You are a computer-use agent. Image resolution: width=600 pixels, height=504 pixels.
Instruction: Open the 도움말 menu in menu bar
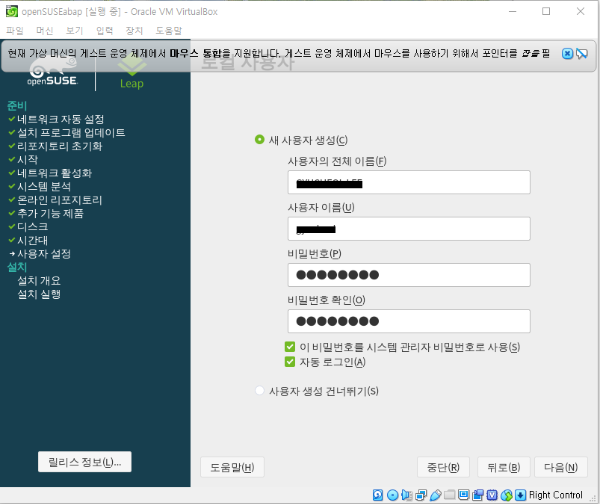169,31
